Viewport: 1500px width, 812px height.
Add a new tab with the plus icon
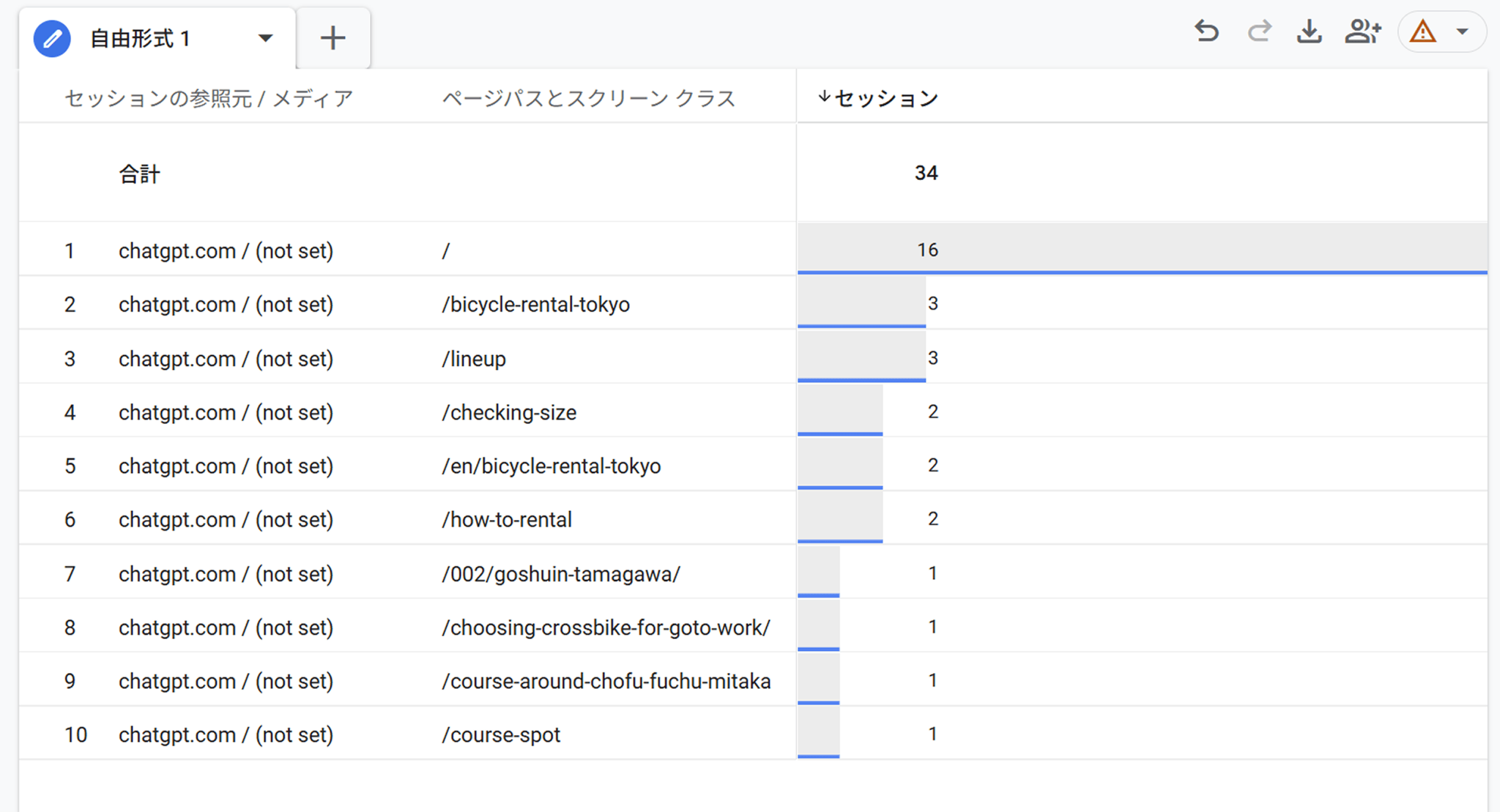pyautogui.click(x=333, y=37)
